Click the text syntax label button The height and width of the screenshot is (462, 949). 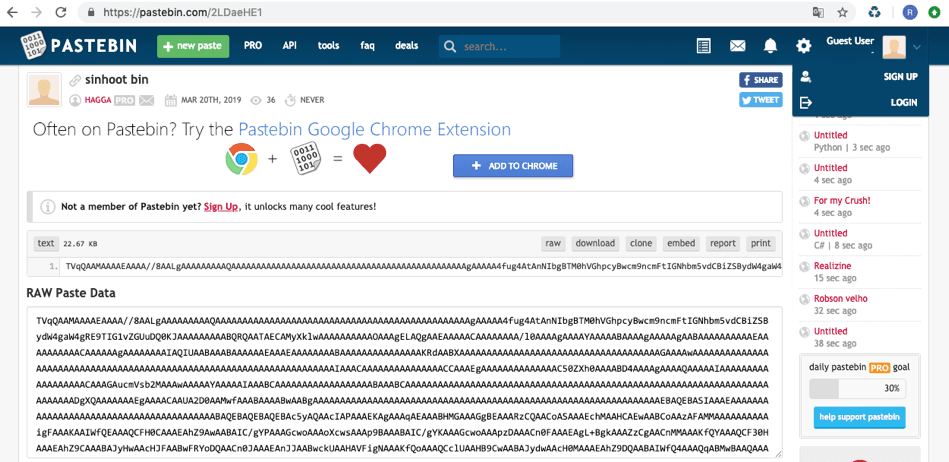point(46,243)
